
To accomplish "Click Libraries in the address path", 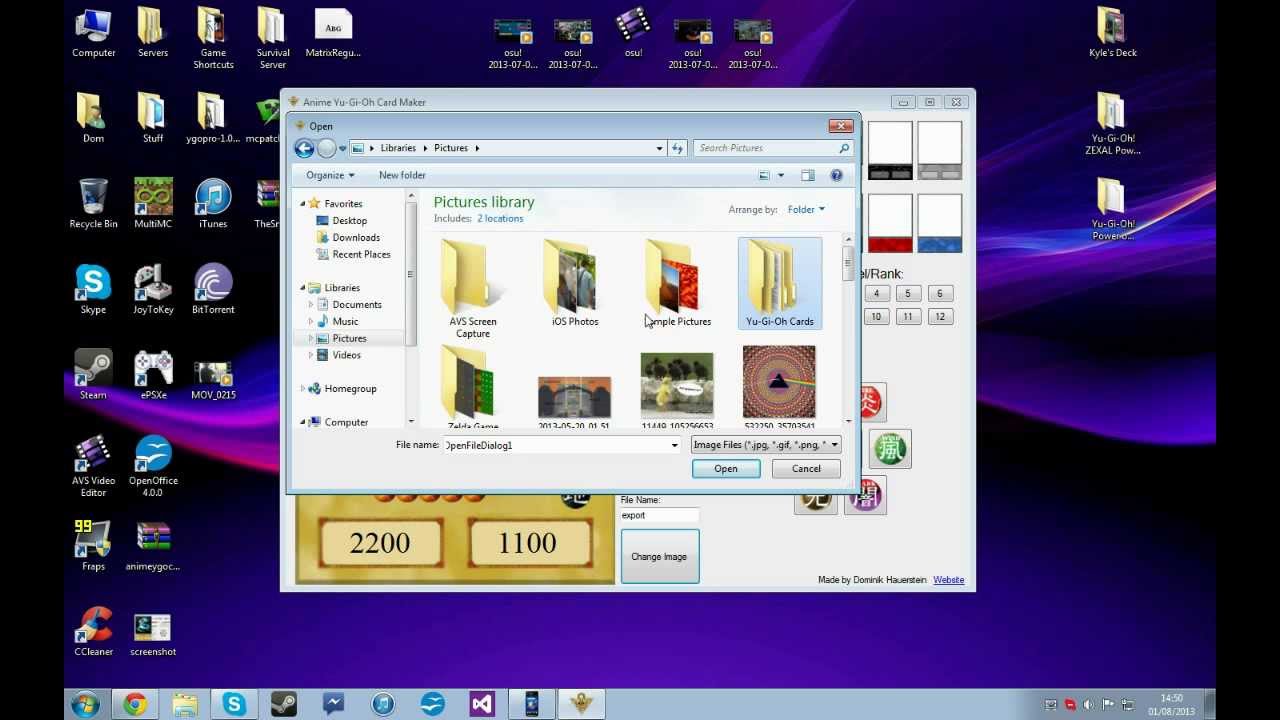I will [398, 148].
